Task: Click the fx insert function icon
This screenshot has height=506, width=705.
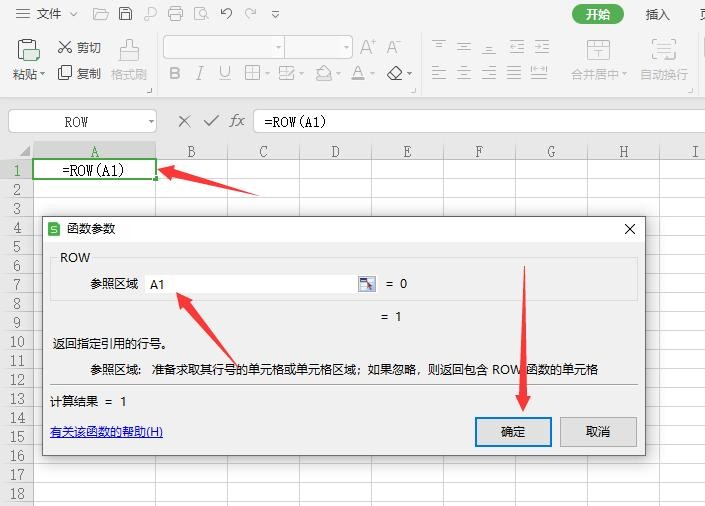Action: coord(237,121)
